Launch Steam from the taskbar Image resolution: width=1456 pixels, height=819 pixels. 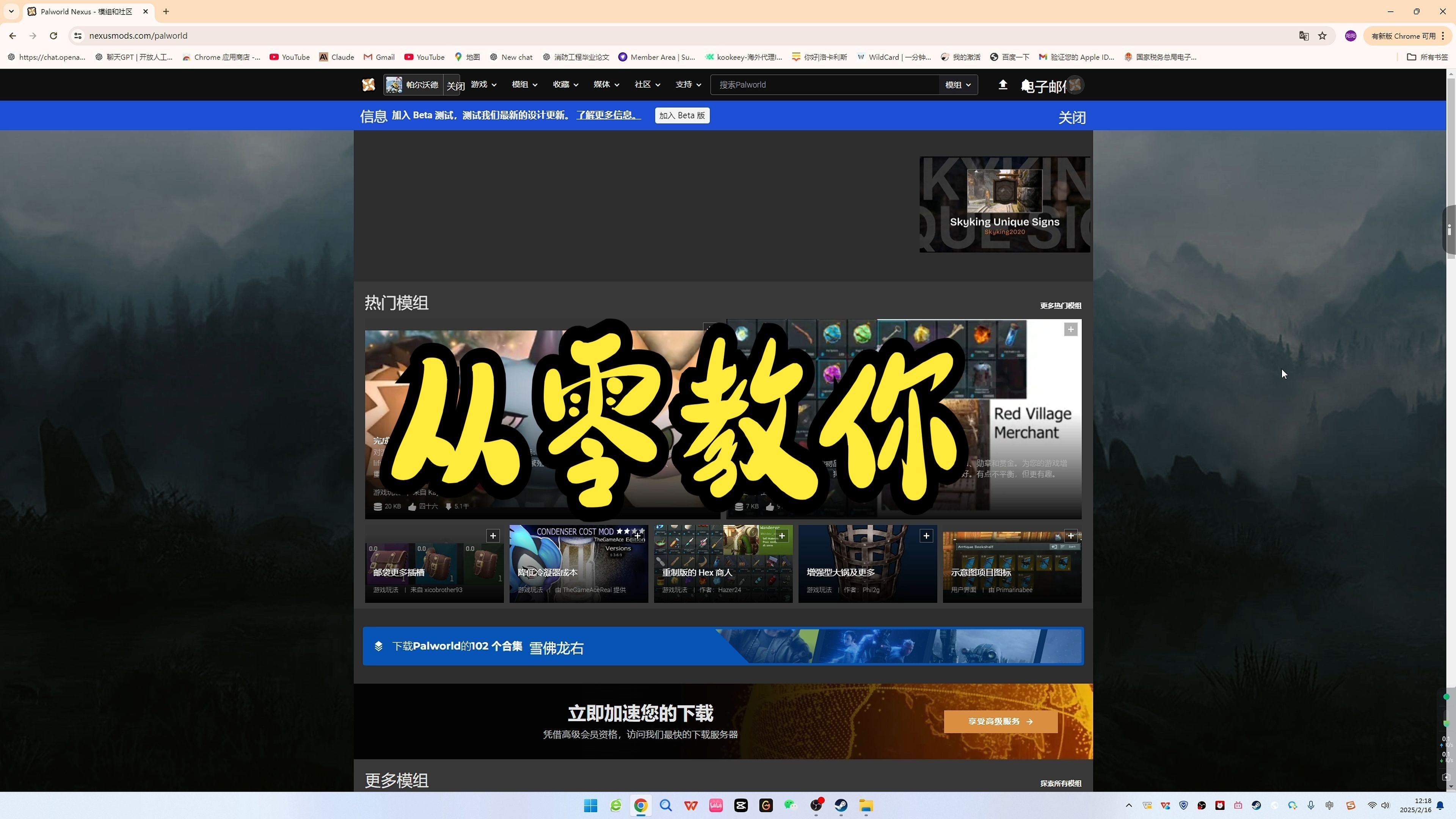point(841,805)
